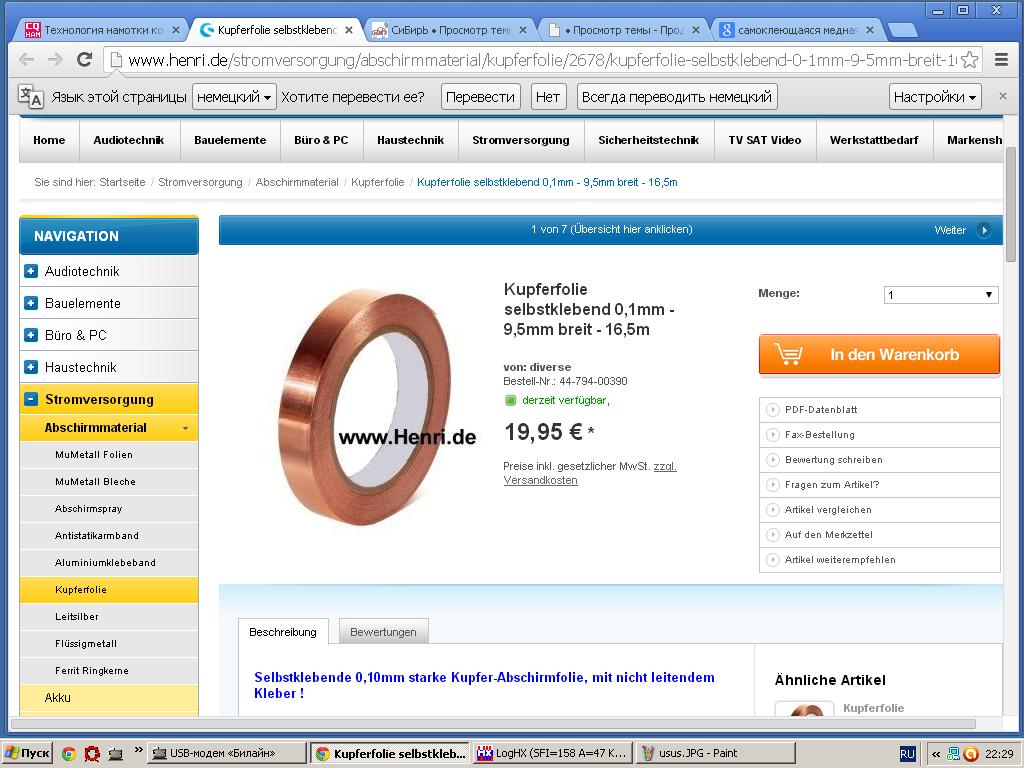The image size is (1024, 768).
Task: Open the Stromversorgung top menu item
Action: pos(520,140)
